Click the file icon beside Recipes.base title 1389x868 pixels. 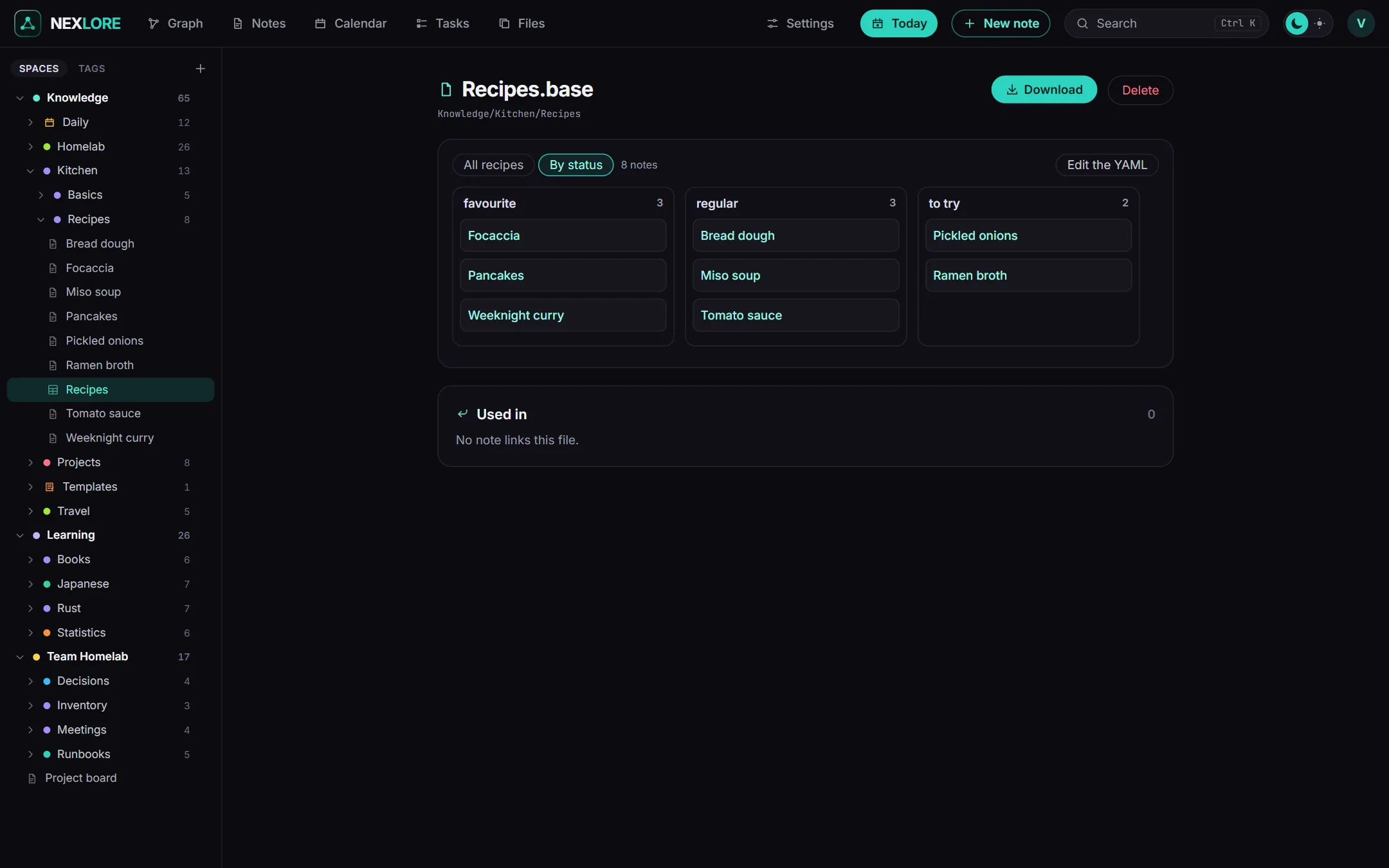(x=446, y=89)
